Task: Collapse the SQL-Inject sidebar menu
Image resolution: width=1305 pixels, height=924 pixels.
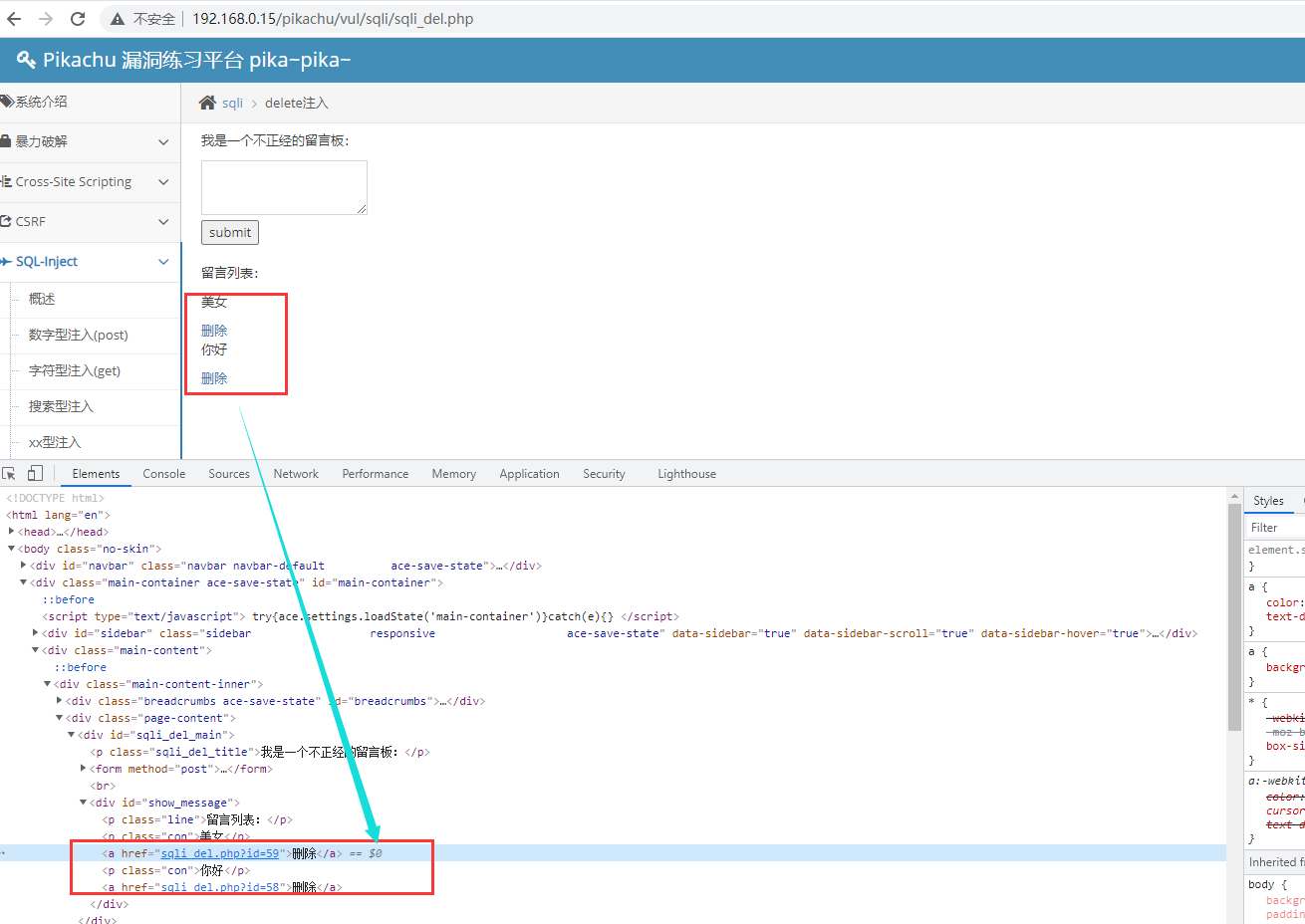Action: [x=163, y=262]
